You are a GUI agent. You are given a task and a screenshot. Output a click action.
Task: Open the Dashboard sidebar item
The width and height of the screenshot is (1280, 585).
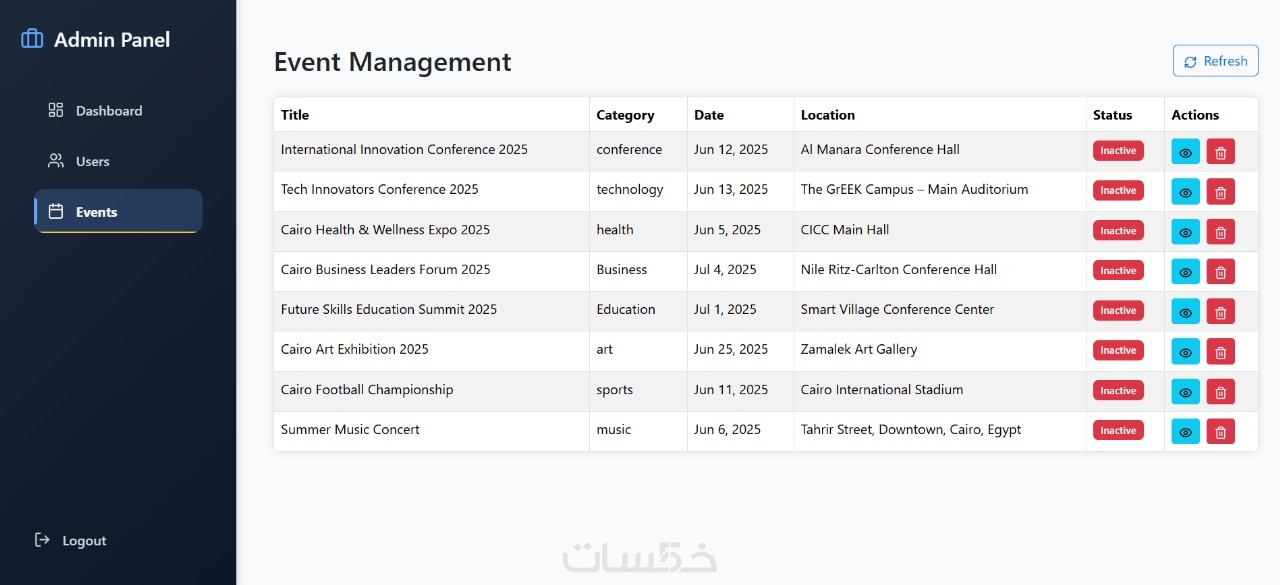[x=108, y=111]
